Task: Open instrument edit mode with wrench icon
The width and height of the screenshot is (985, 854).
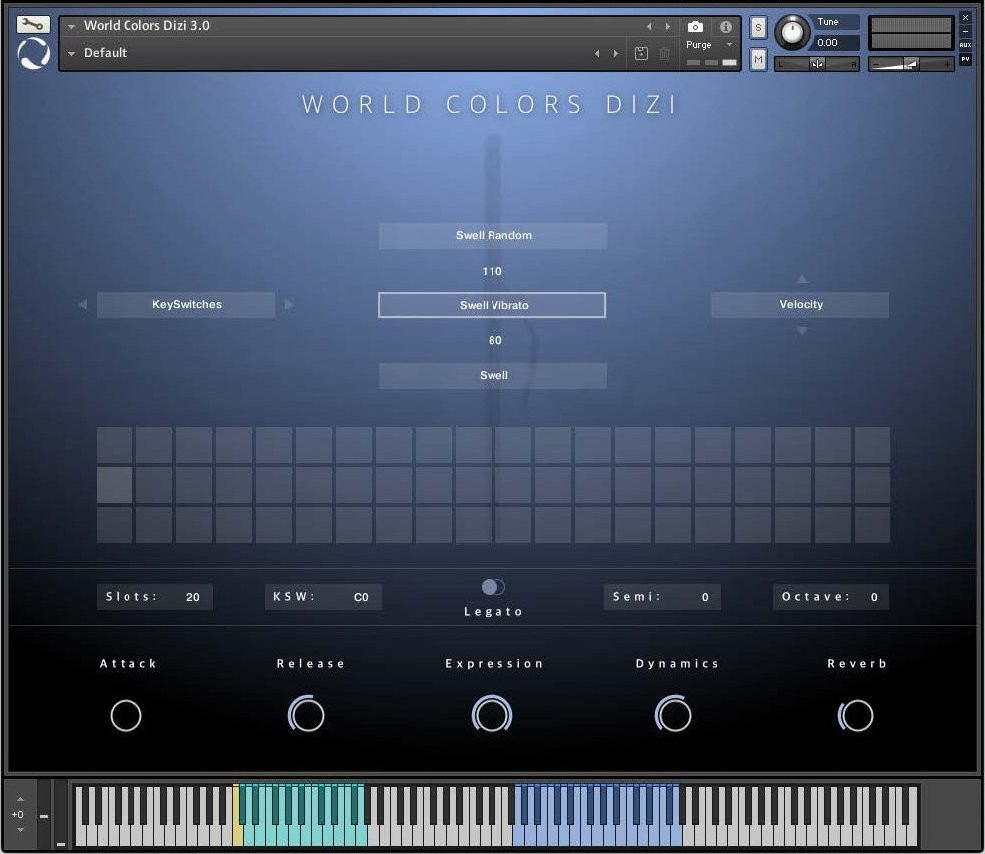Action: [x=33, y=24]
